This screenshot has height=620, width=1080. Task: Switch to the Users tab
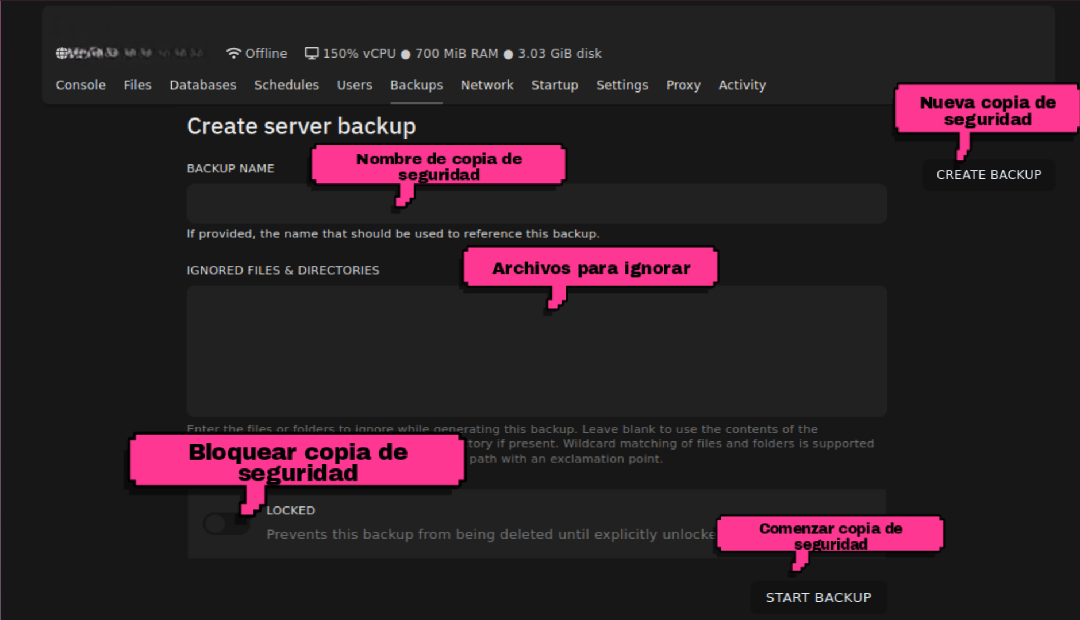click(354, 85)
